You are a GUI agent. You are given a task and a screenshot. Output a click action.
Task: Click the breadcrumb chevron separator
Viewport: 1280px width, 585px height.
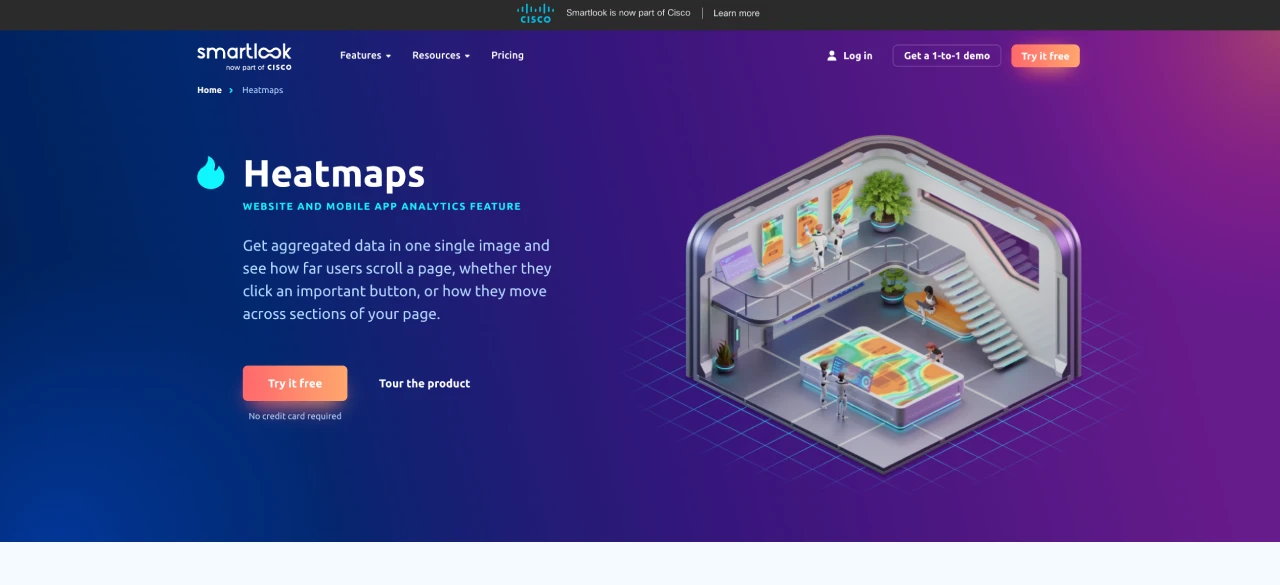click(231, 90)
